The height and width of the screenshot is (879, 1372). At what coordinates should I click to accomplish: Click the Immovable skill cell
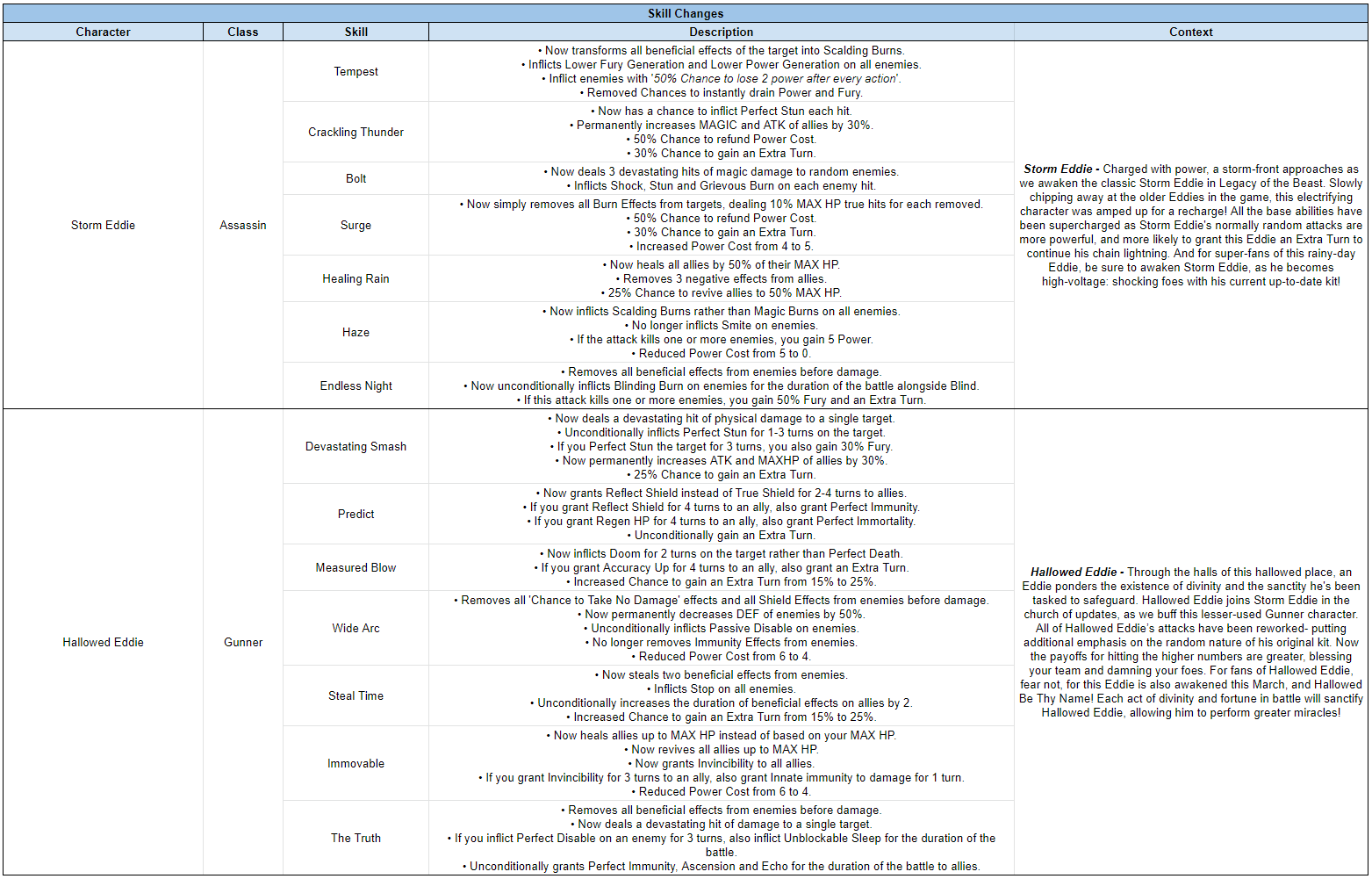click(356, 763)
